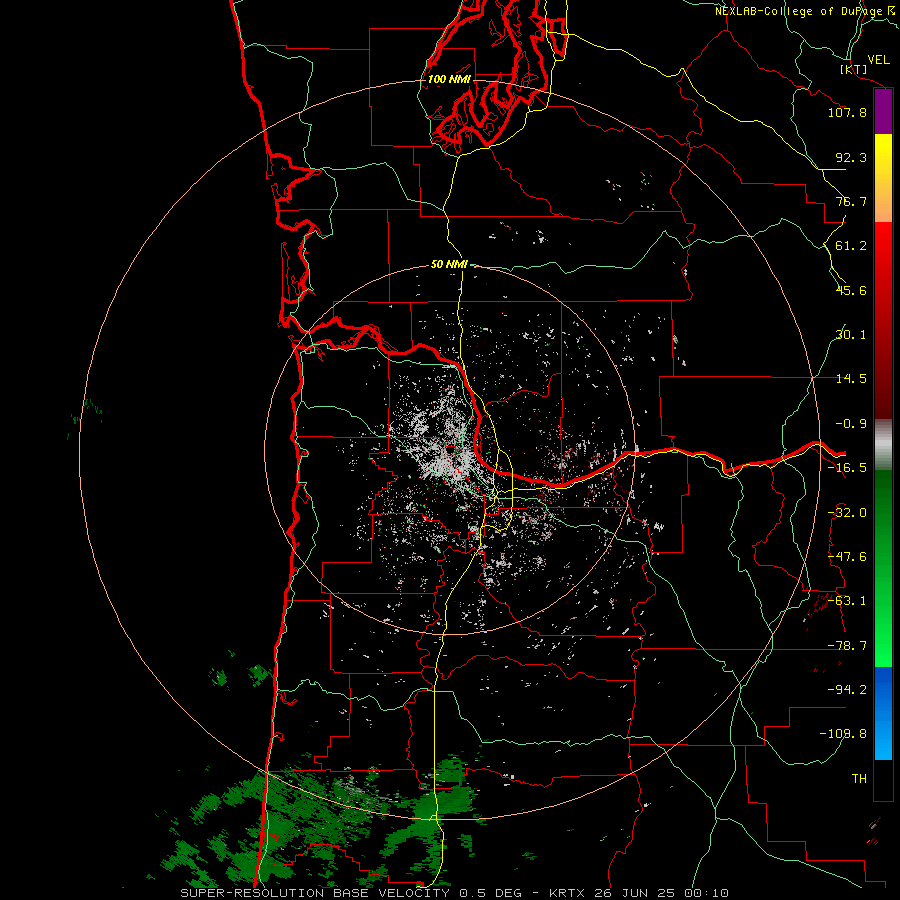Click the VEL legend title
This screenshot has width=900, height=900.
(x=879, y=60)
